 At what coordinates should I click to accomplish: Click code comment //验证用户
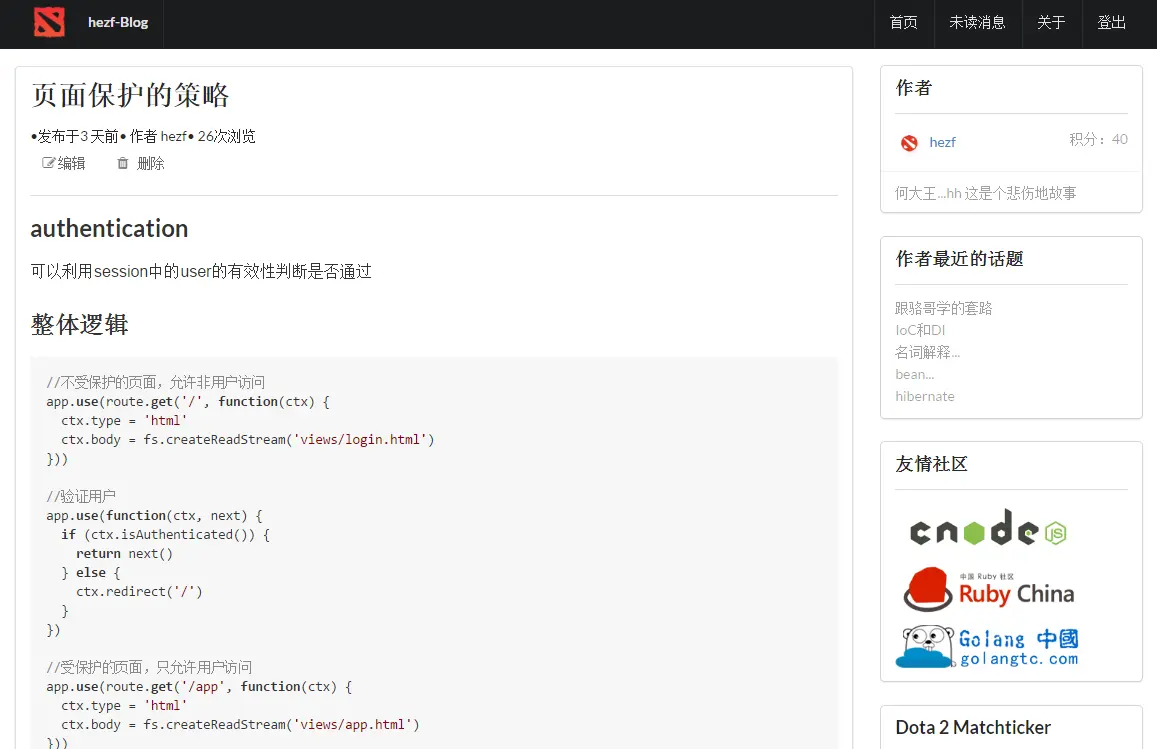click(x=81, y=497)
